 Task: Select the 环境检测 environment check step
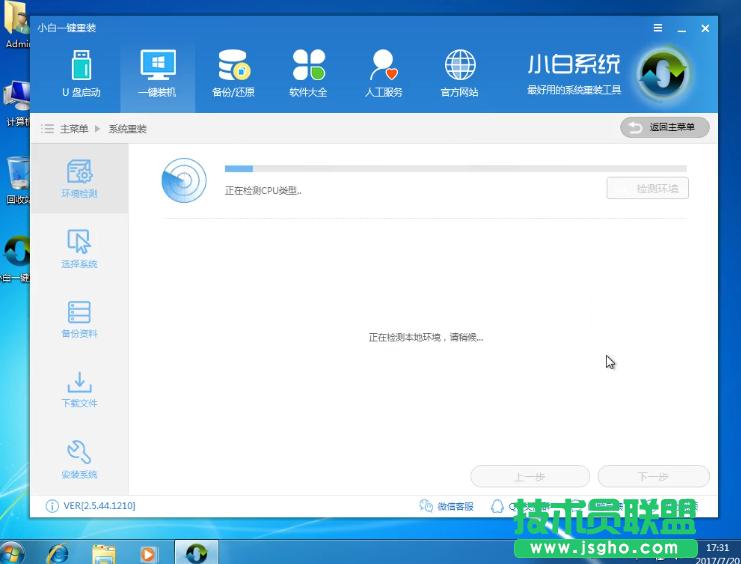[79, 178]
